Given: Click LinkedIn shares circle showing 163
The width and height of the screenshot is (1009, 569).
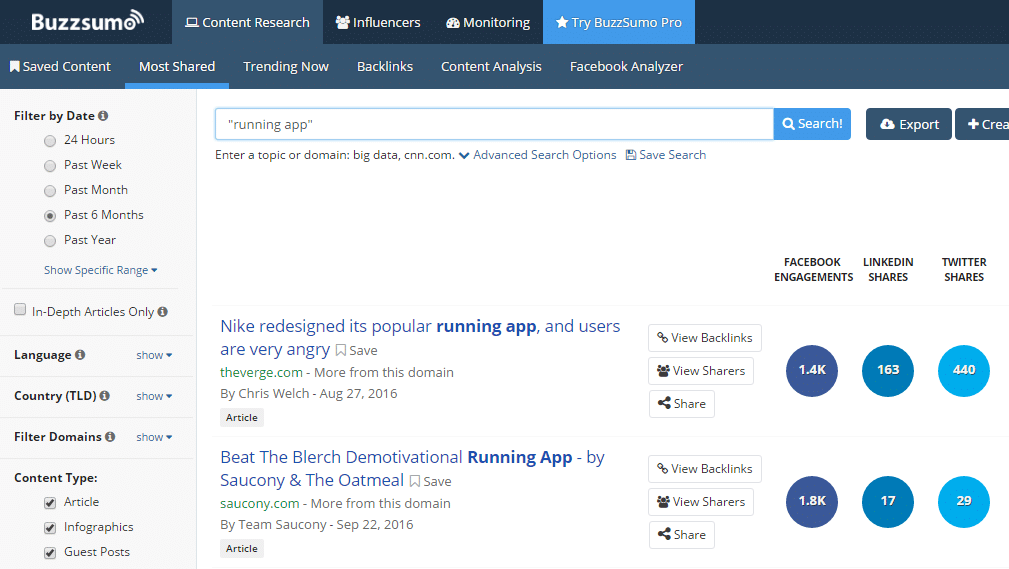Looking at the screenshot, I should click(x=888, y=371).
